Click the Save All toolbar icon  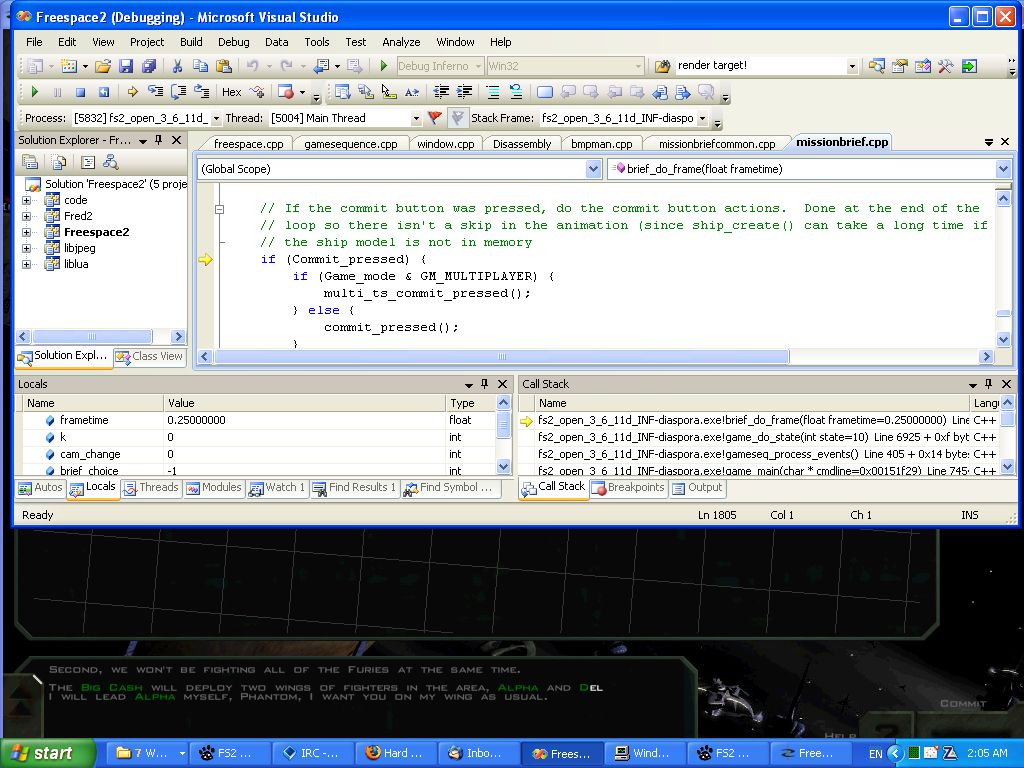[148, 66]
